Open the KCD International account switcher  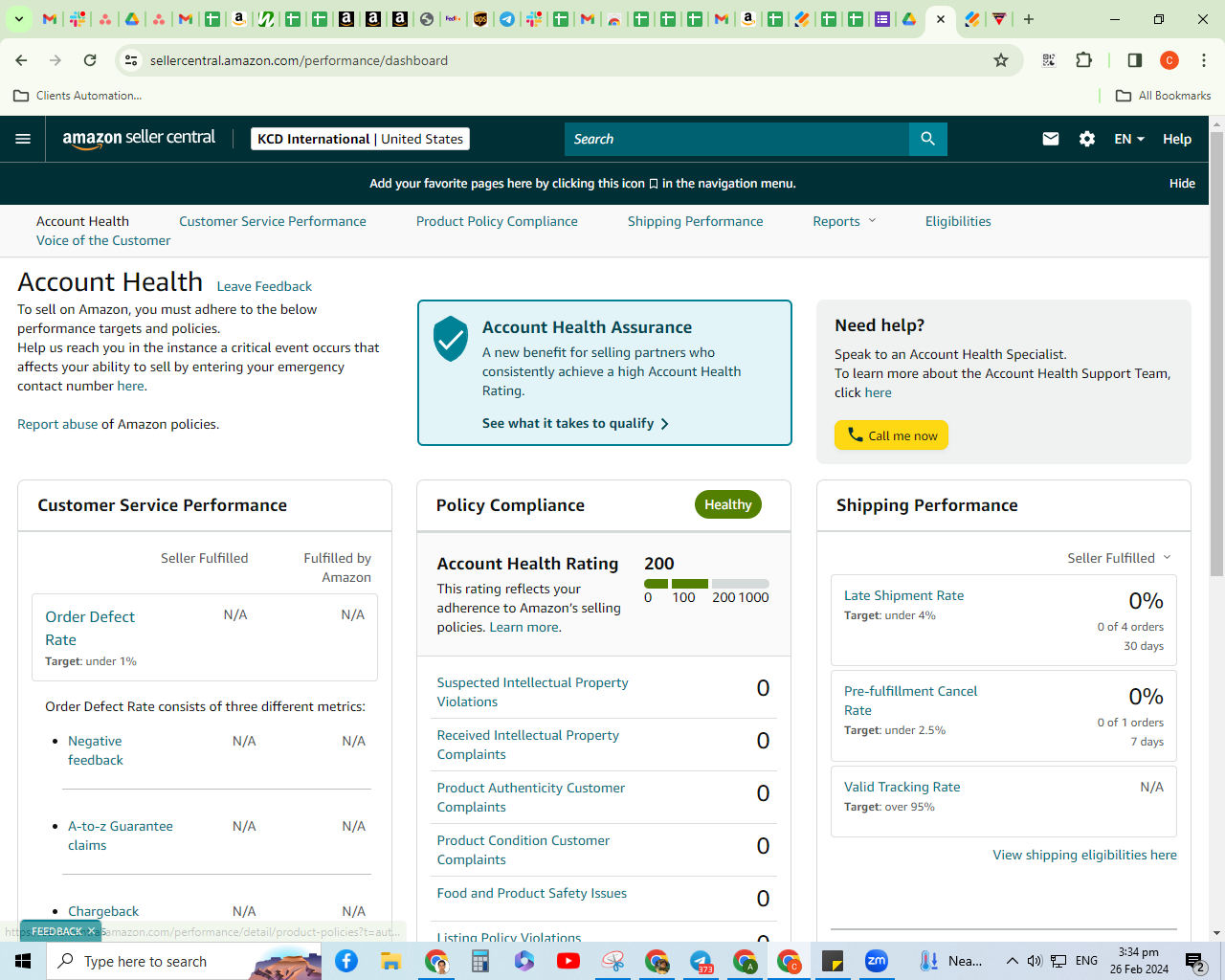tap(360, 139)
